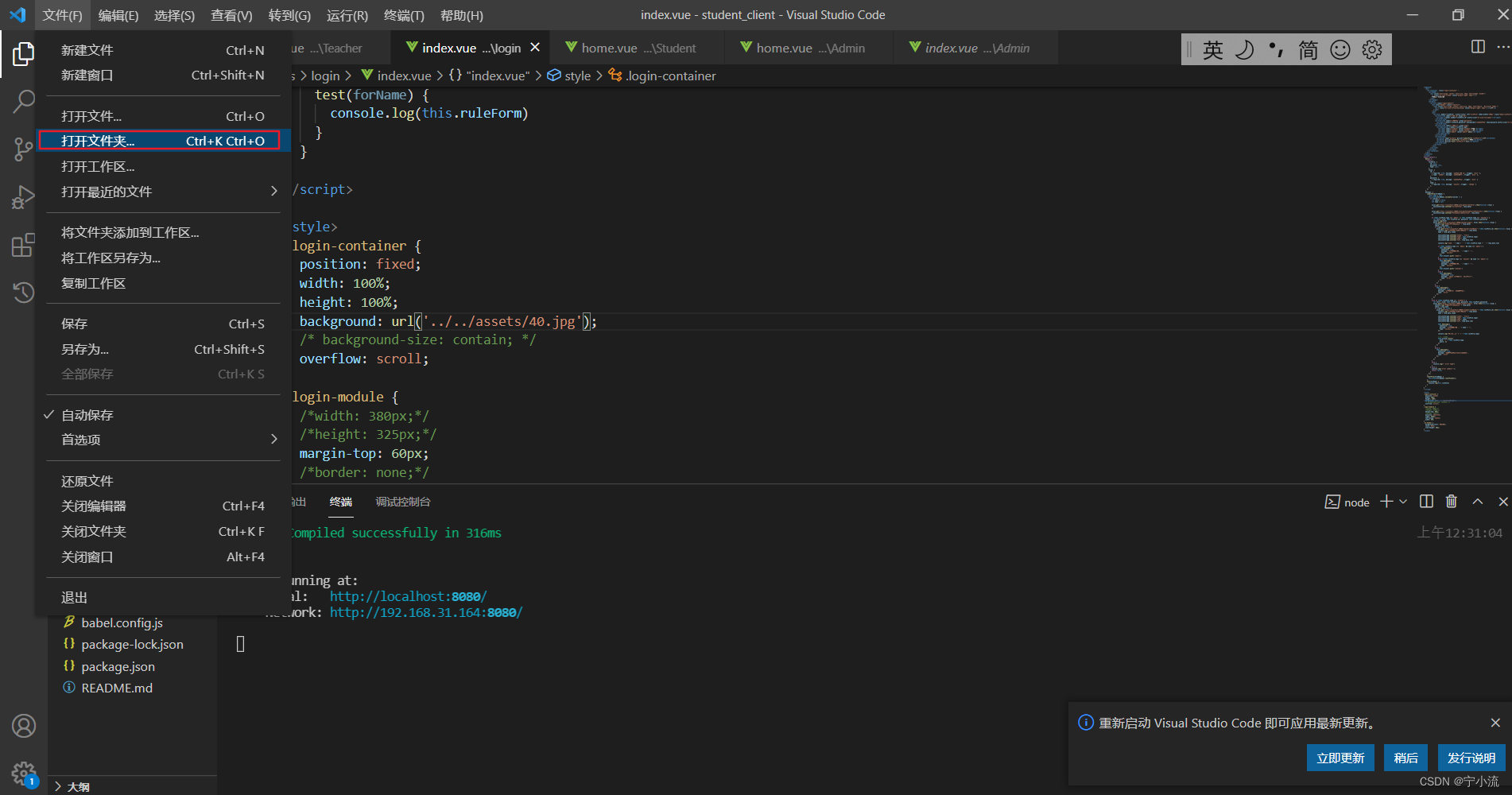Open editor more actions ellipsis
Screen dimensions: 1512x795
pyautogui.click(x=1502, y=47)
